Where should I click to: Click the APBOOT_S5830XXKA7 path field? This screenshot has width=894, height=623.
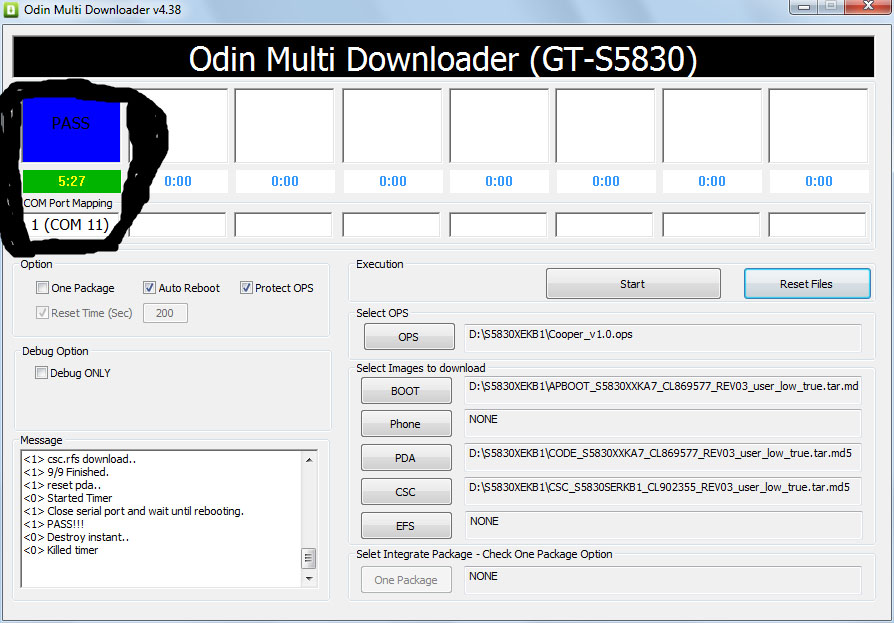coord(663,390)
